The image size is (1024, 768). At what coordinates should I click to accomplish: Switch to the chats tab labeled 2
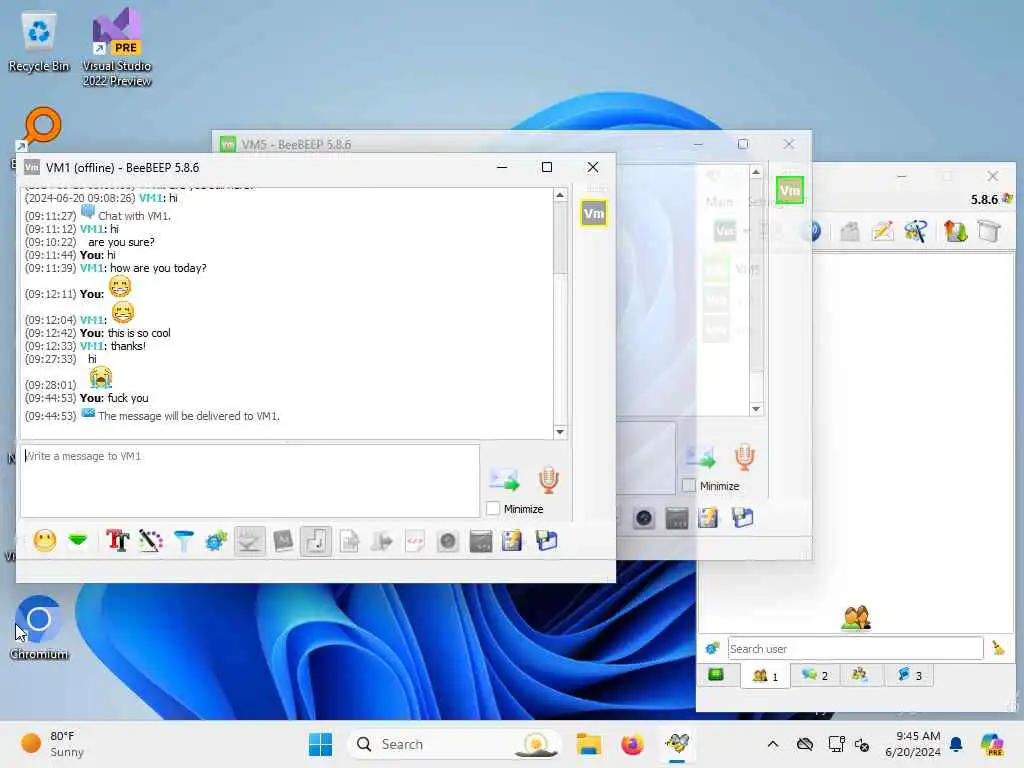(814, 675)
